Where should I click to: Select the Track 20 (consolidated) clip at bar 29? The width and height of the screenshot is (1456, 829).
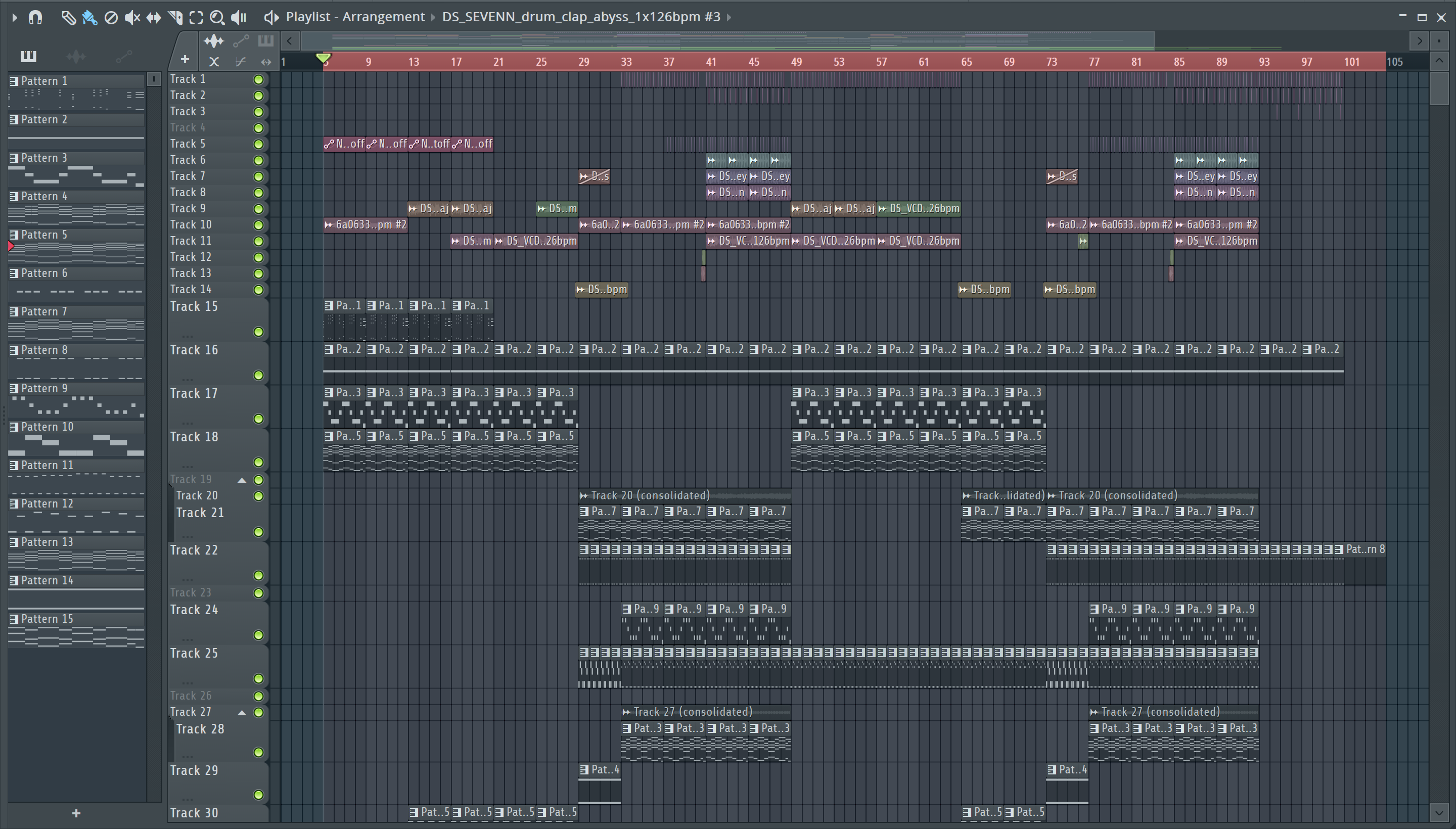tap(685, 496)
